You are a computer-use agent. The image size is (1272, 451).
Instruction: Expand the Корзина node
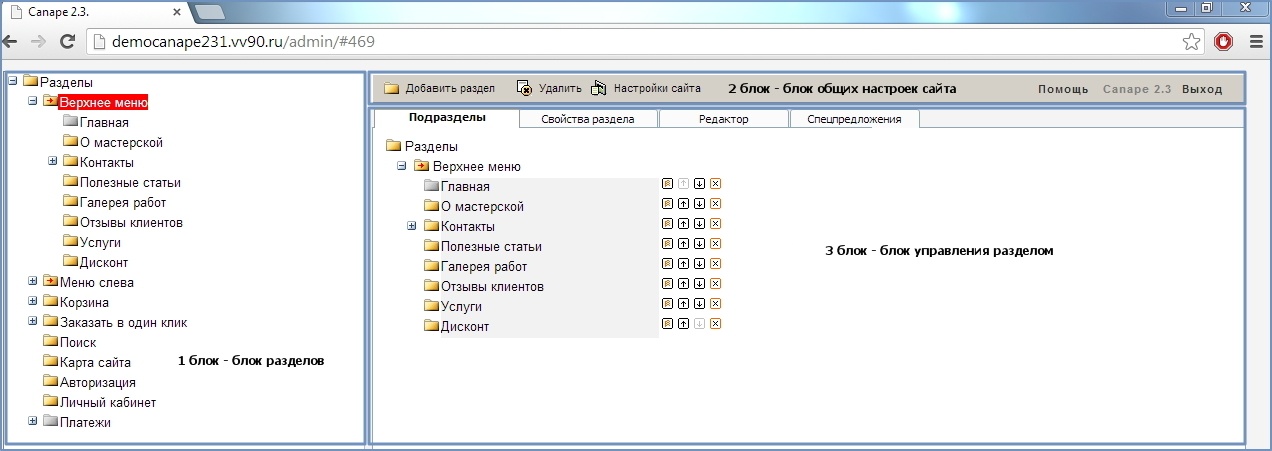click(33, 301)
